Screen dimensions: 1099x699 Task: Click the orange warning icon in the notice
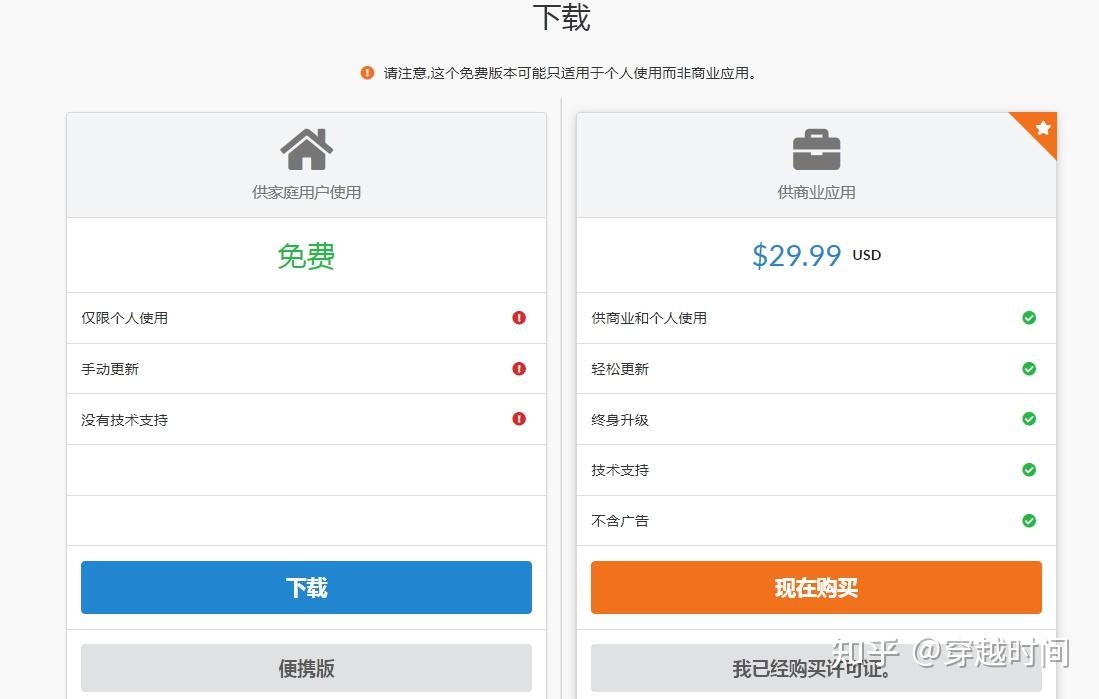pyautogui.click(x=366, y=72)
